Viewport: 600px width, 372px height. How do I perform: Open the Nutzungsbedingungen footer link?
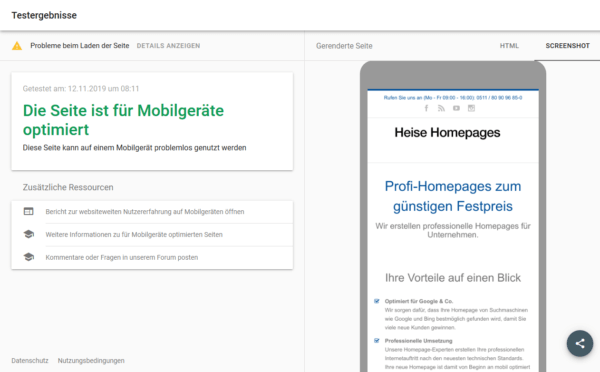tap(91, 361)
